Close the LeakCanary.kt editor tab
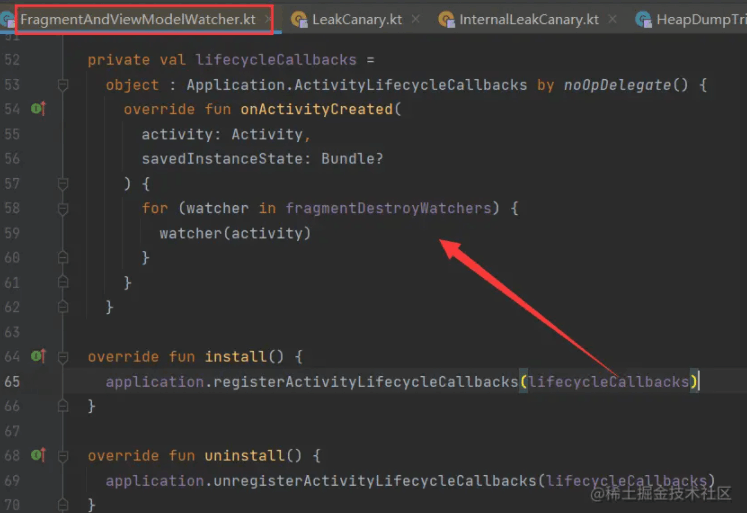This screenshot has width=747, height=513. click(x=413, y=19)
